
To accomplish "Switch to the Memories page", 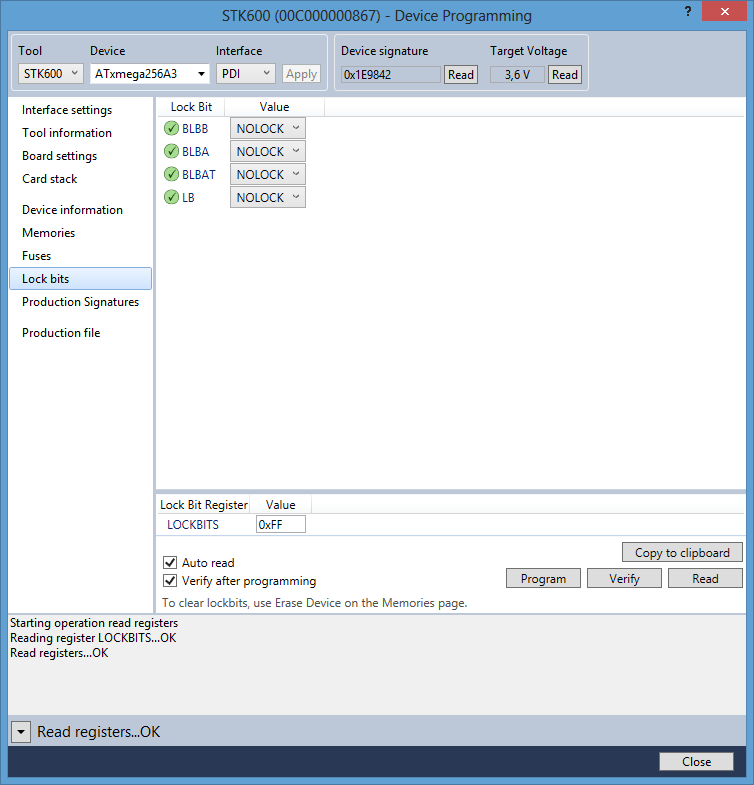I will (x=49, y=233).
